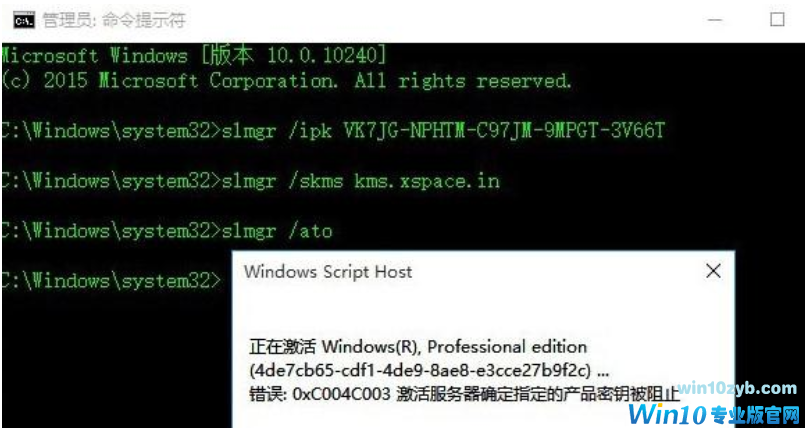The height and width of the screenshot is (428, 805).
Task: Click the kms.xspace.in server address
Action: tap(427, 181)
